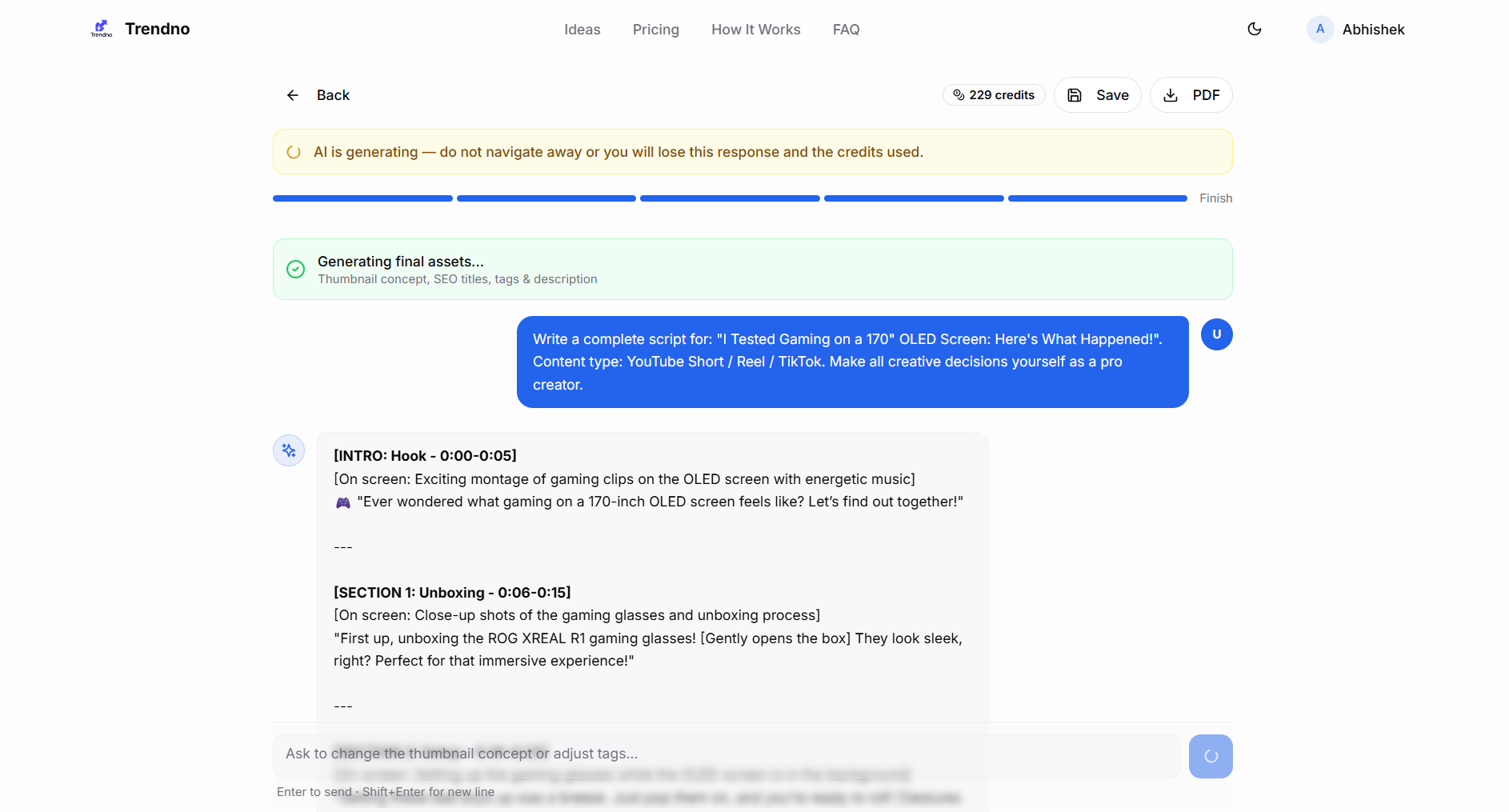The width and height of the screenshot is (1509, 812).
Task: Click the AI is generating warning text
Action: pyautogui.click(x=618, y=152)
